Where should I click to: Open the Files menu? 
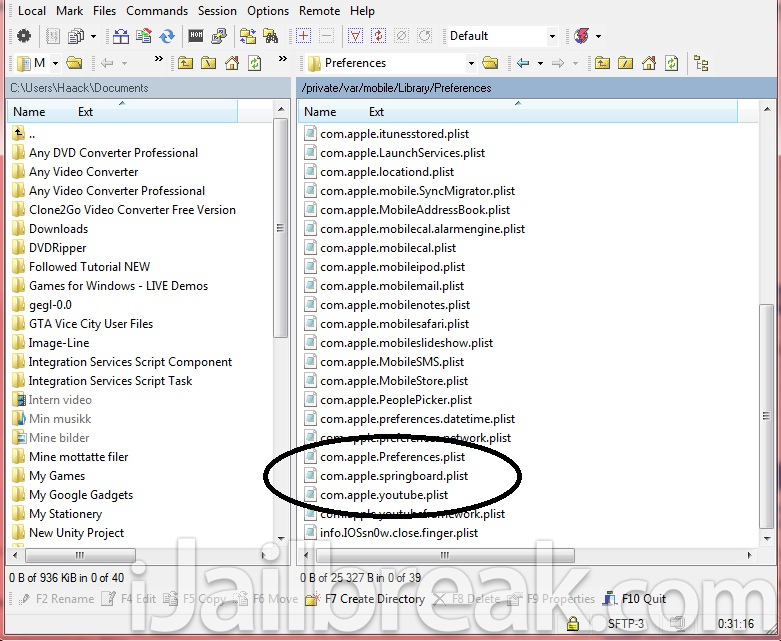click(105, 11)
